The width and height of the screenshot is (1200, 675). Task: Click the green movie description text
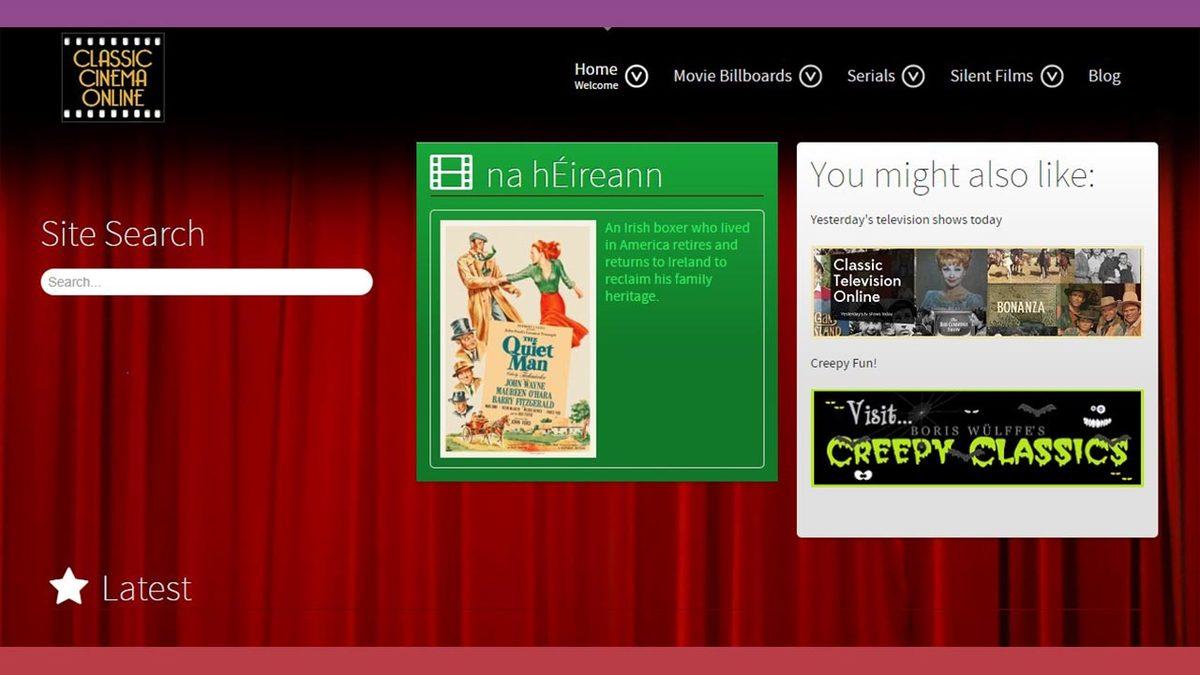coord(677,262)
